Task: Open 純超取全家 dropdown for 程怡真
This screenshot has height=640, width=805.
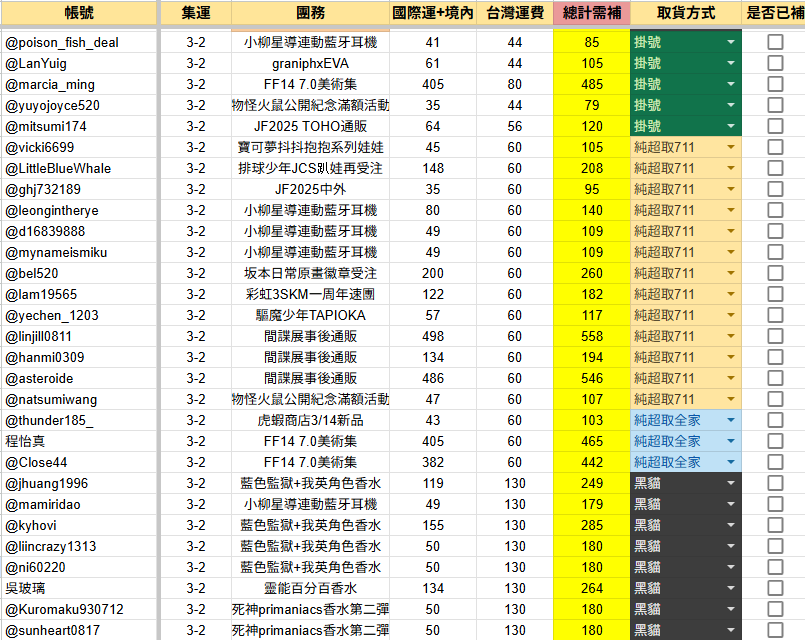Action: point(731,441)
